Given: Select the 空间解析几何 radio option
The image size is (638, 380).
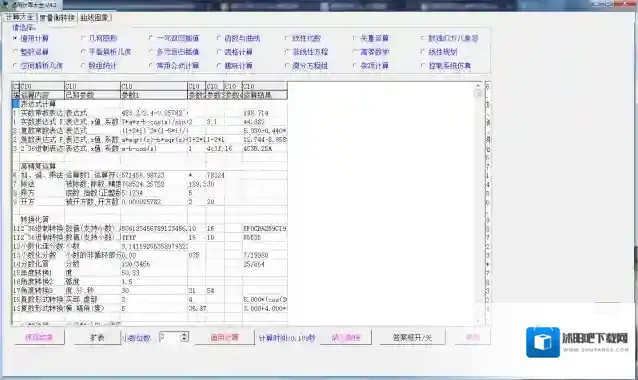Looking at the screenshot, I should tap(38, 65).
